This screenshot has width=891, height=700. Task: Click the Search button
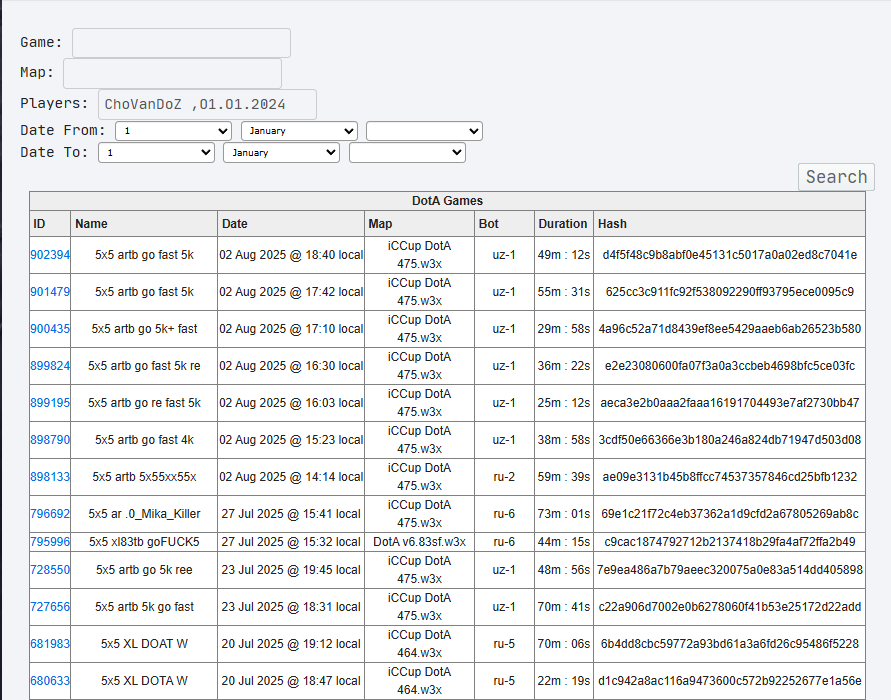tap(836, 177)
